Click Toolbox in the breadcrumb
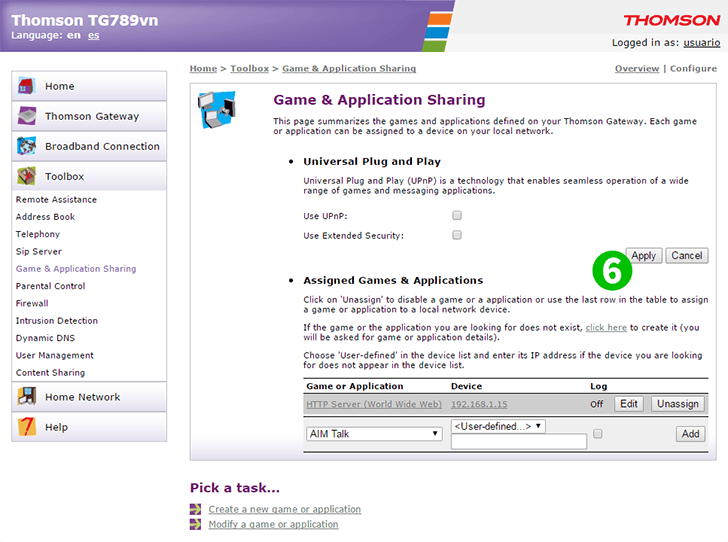Image resolution: width=728 pixels, height=542 pixels. point(250,68)
